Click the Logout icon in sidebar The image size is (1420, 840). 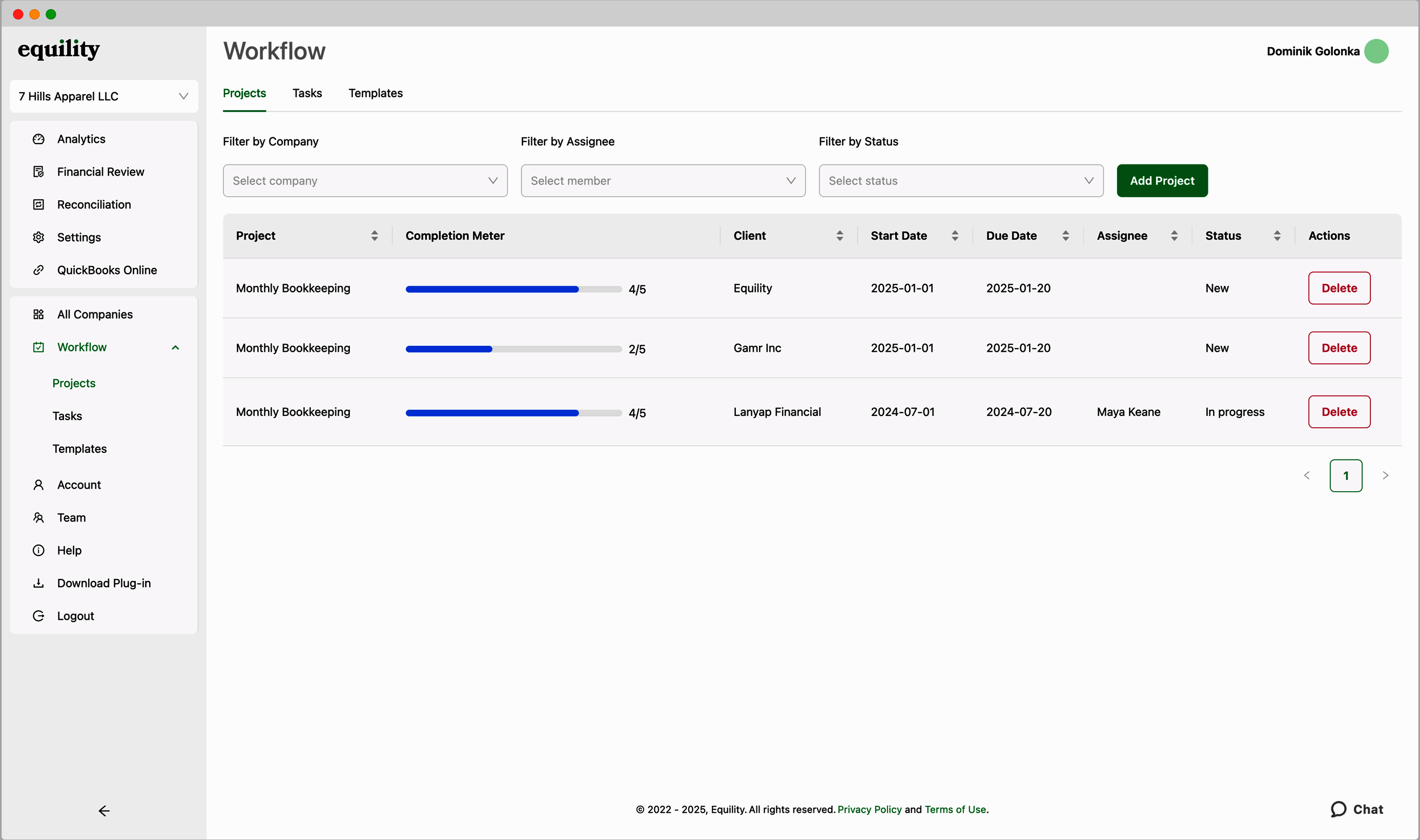click(x=38, y=616)
